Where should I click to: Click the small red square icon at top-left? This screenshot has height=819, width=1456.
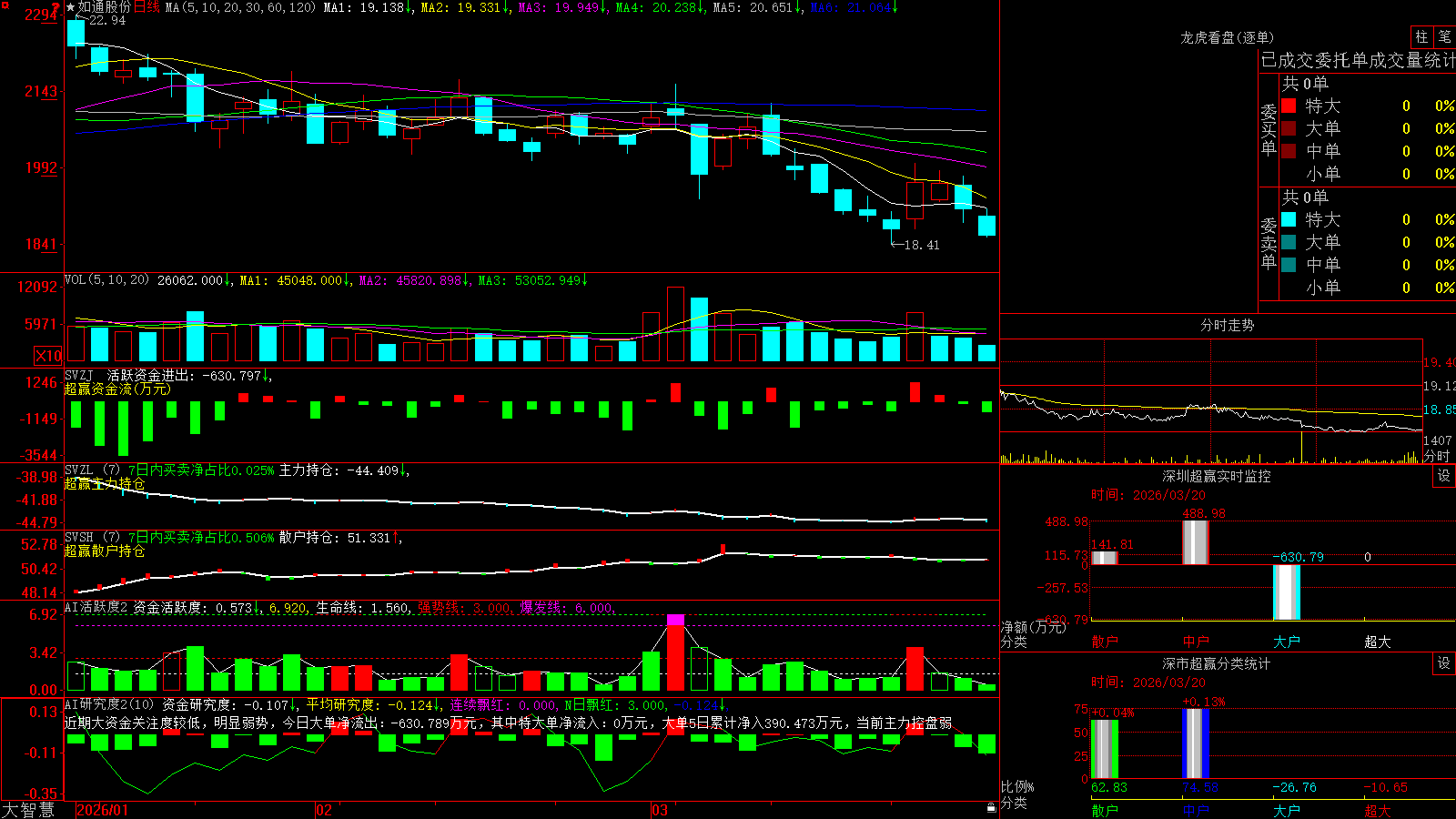point(5,5)
